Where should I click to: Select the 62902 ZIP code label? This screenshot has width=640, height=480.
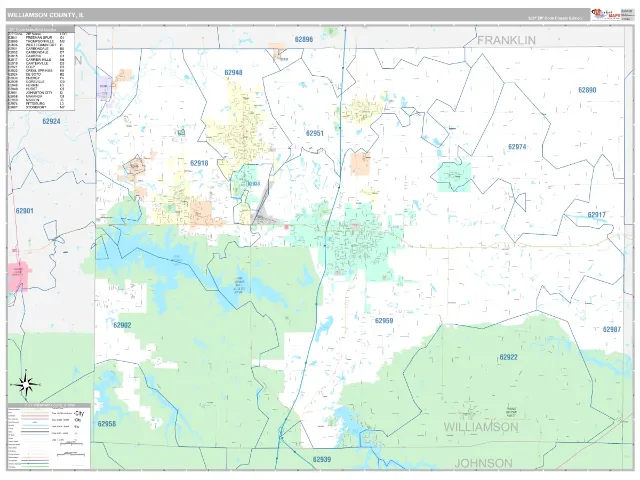pos(122,325)
